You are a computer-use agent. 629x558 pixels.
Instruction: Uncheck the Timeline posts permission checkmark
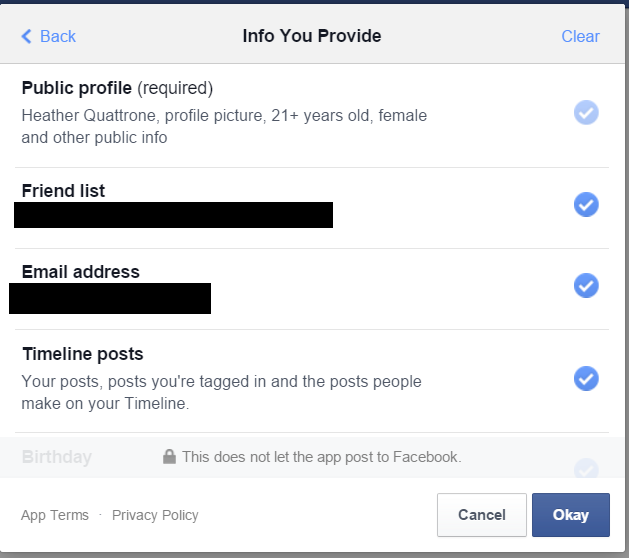(x=586, y=378)
